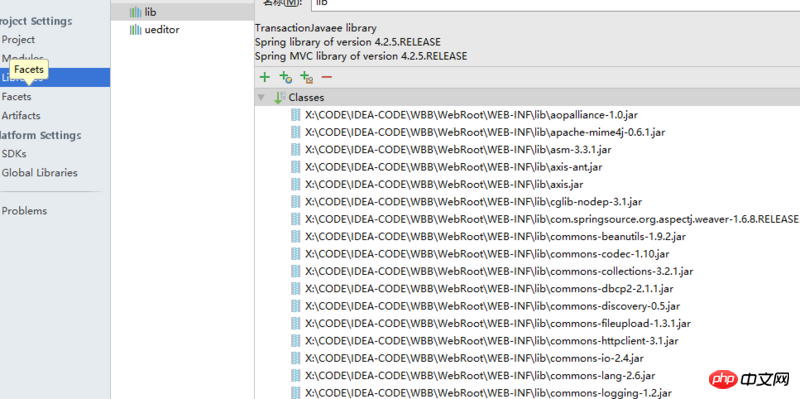Image resolution: width=800 pixels, height=399 pixels.
Task: Click the jar icon beside aspectj.weaver jar
Action: [x=295, y=219]
